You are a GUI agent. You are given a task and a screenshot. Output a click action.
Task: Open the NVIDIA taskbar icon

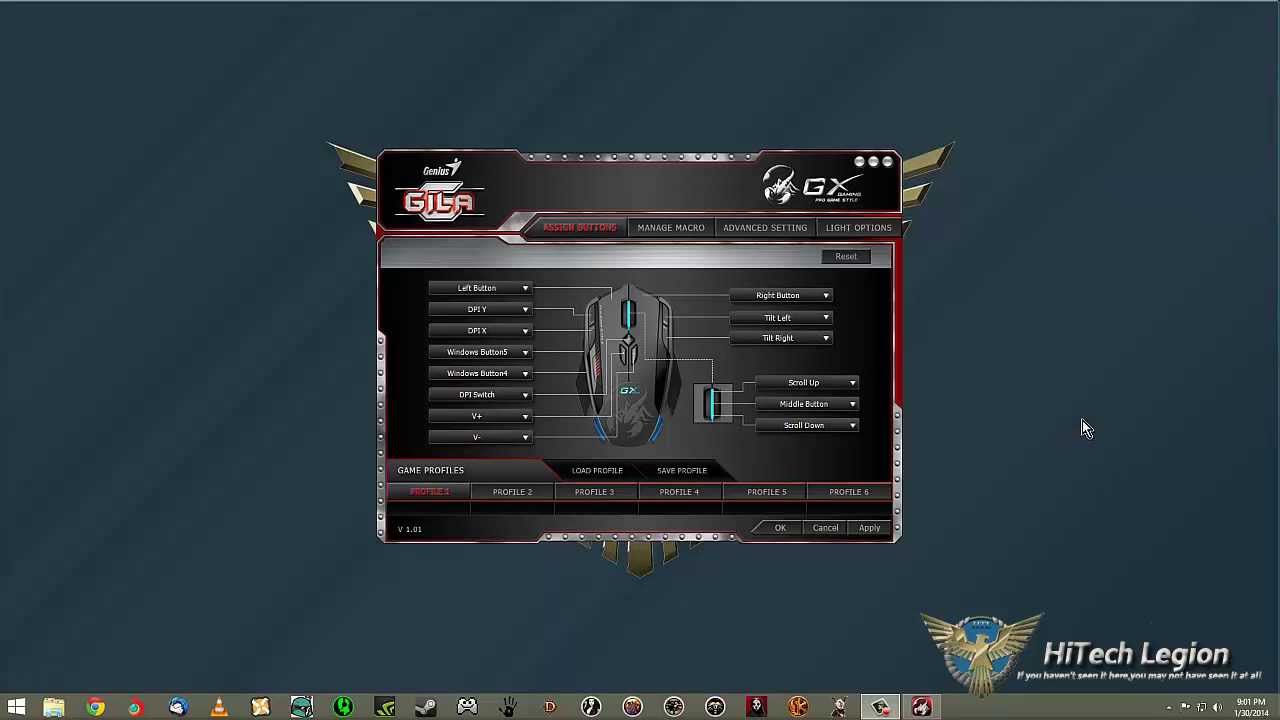point(385,708)
